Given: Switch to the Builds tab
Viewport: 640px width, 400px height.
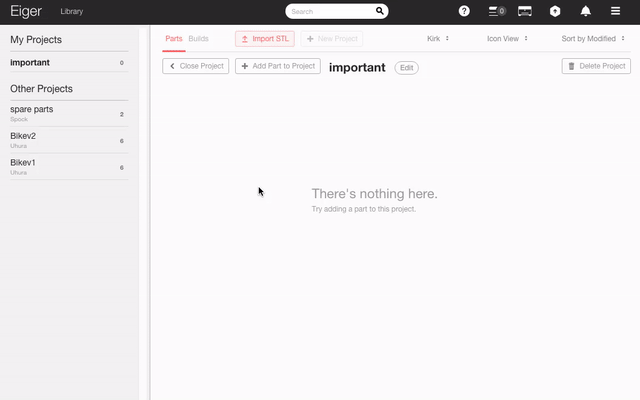Looking at the screenshot, I should pos(198,39).
